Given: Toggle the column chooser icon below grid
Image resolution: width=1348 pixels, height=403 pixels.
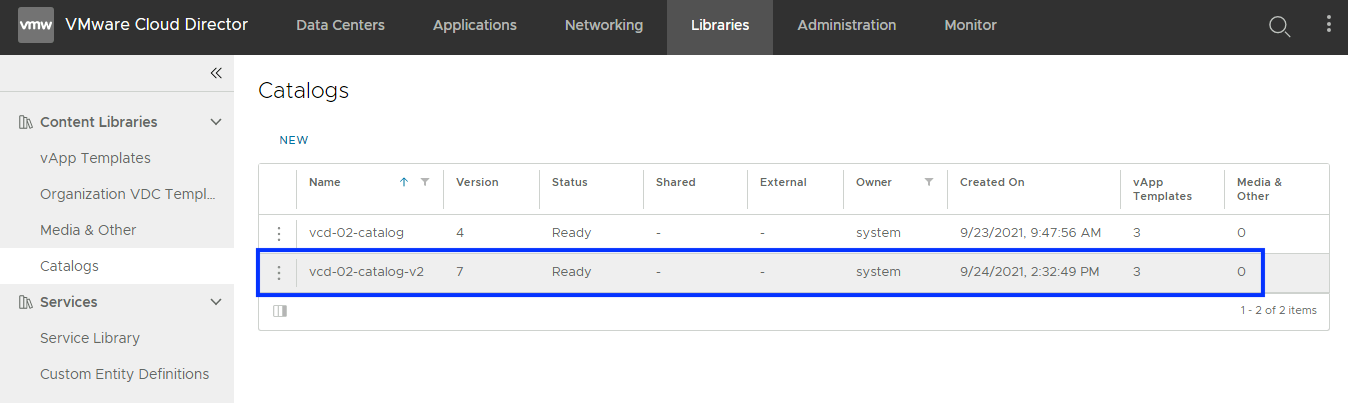Looking at the screenshot, I should [x=280, y=311].
